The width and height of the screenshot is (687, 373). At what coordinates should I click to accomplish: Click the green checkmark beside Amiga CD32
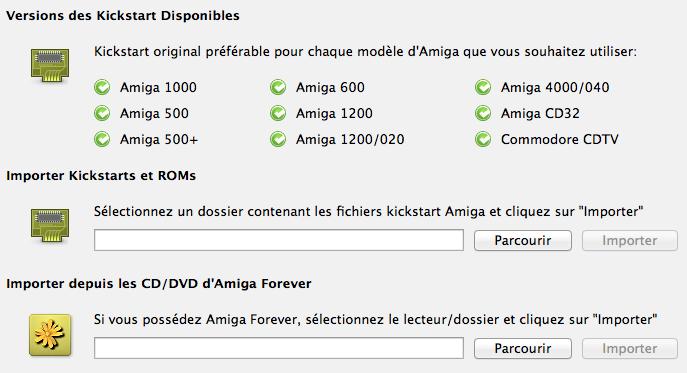(483, 113)
